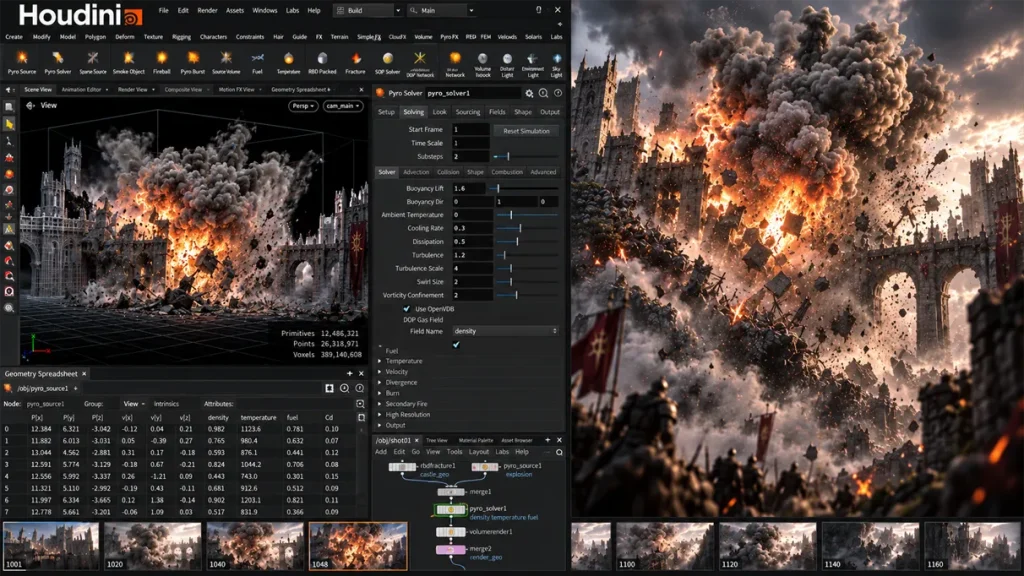
Task: Open the Persp viewport dropdown
Action: pyautogui.click(x=303, y=106)
